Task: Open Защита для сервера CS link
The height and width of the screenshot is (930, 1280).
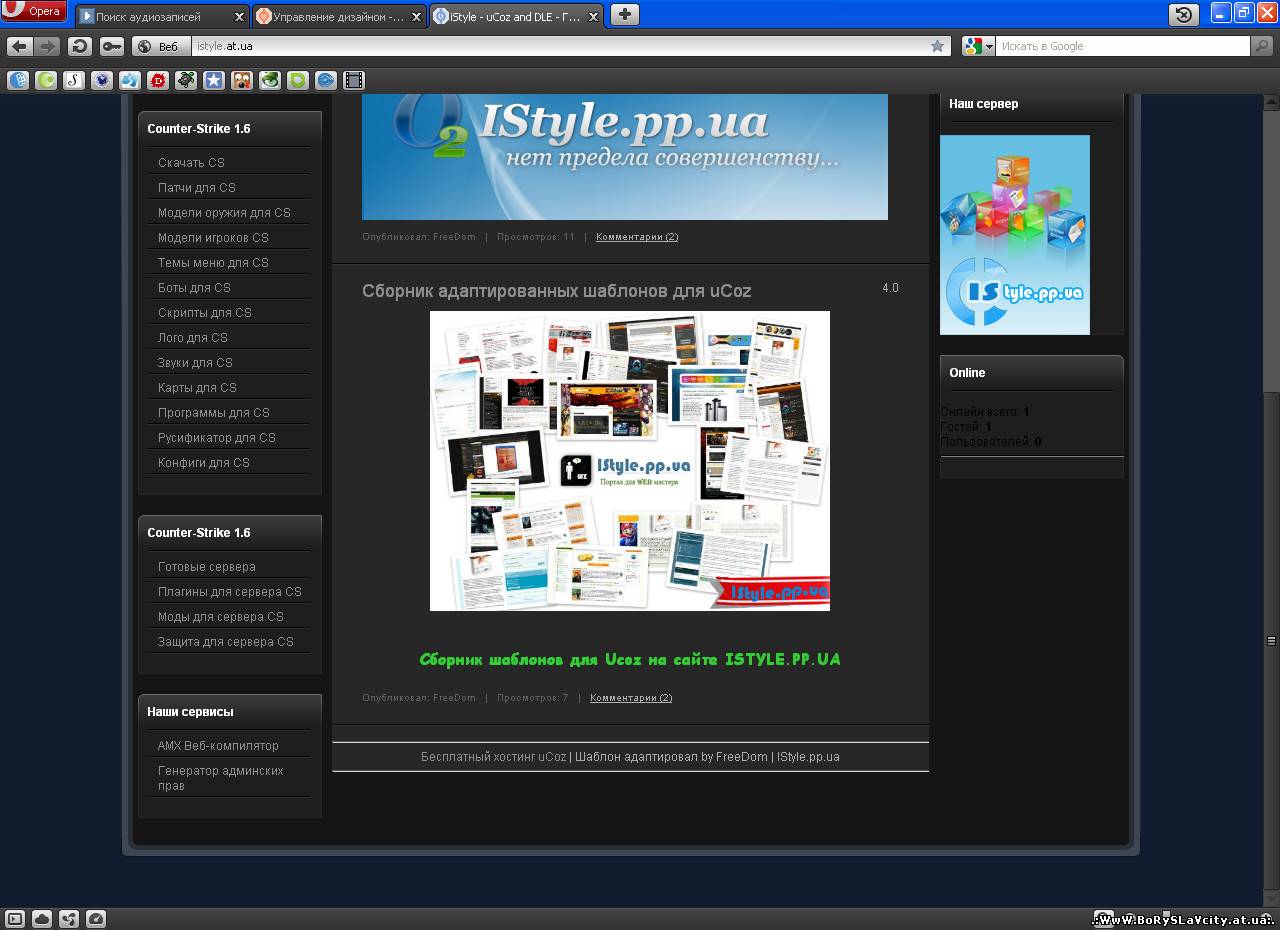Action: 226,642
